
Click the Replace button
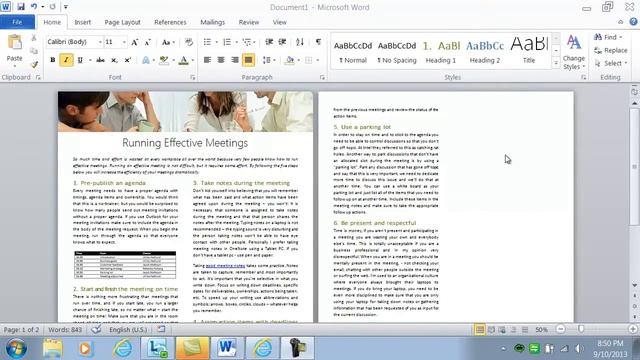pyautogui.click(x=611, y=50)
